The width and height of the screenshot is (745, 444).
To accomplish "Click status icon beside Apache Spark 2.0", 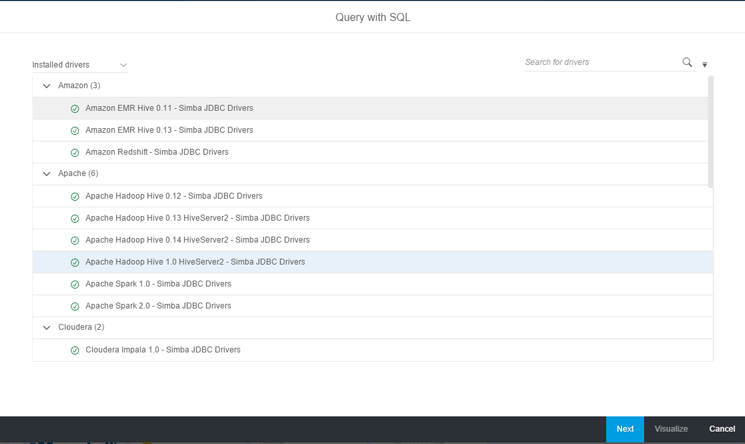I will pyautogui.click(x=75, y=307).
